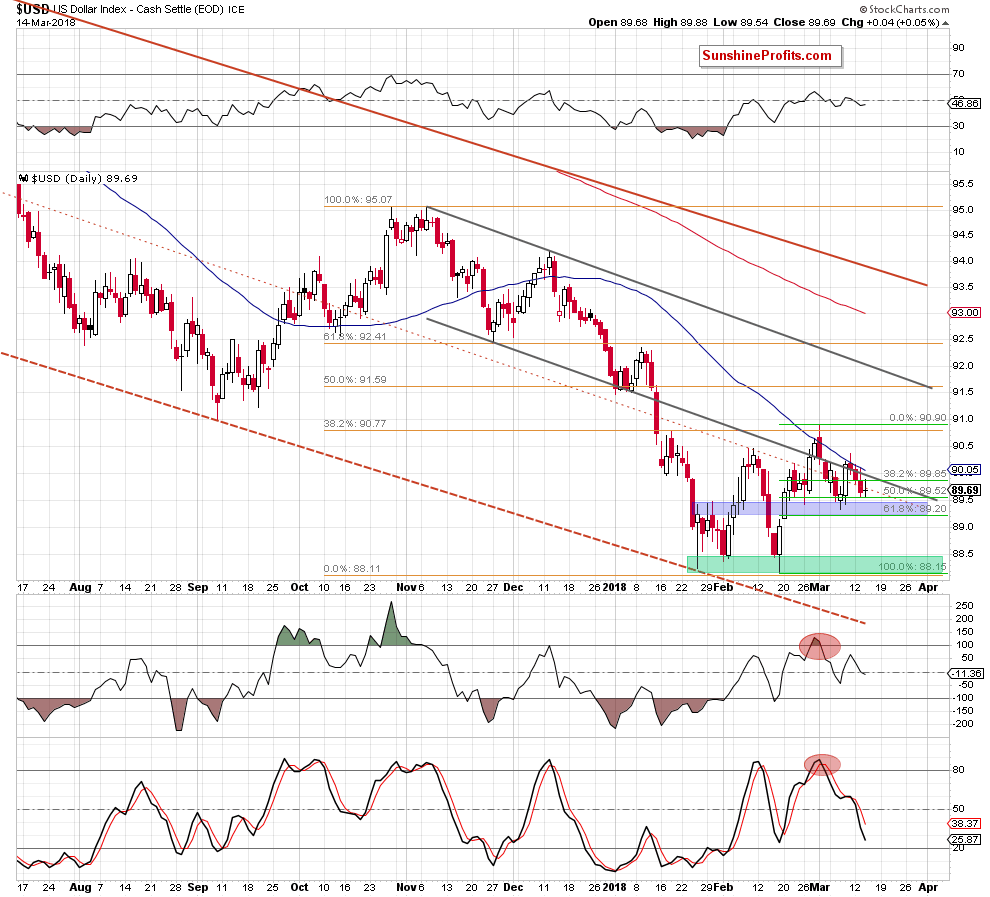The height and width of the screenshot is (897, 990).
Task: Click the $USD (Daily) 89.69 legend text
Action: point(85,179)
